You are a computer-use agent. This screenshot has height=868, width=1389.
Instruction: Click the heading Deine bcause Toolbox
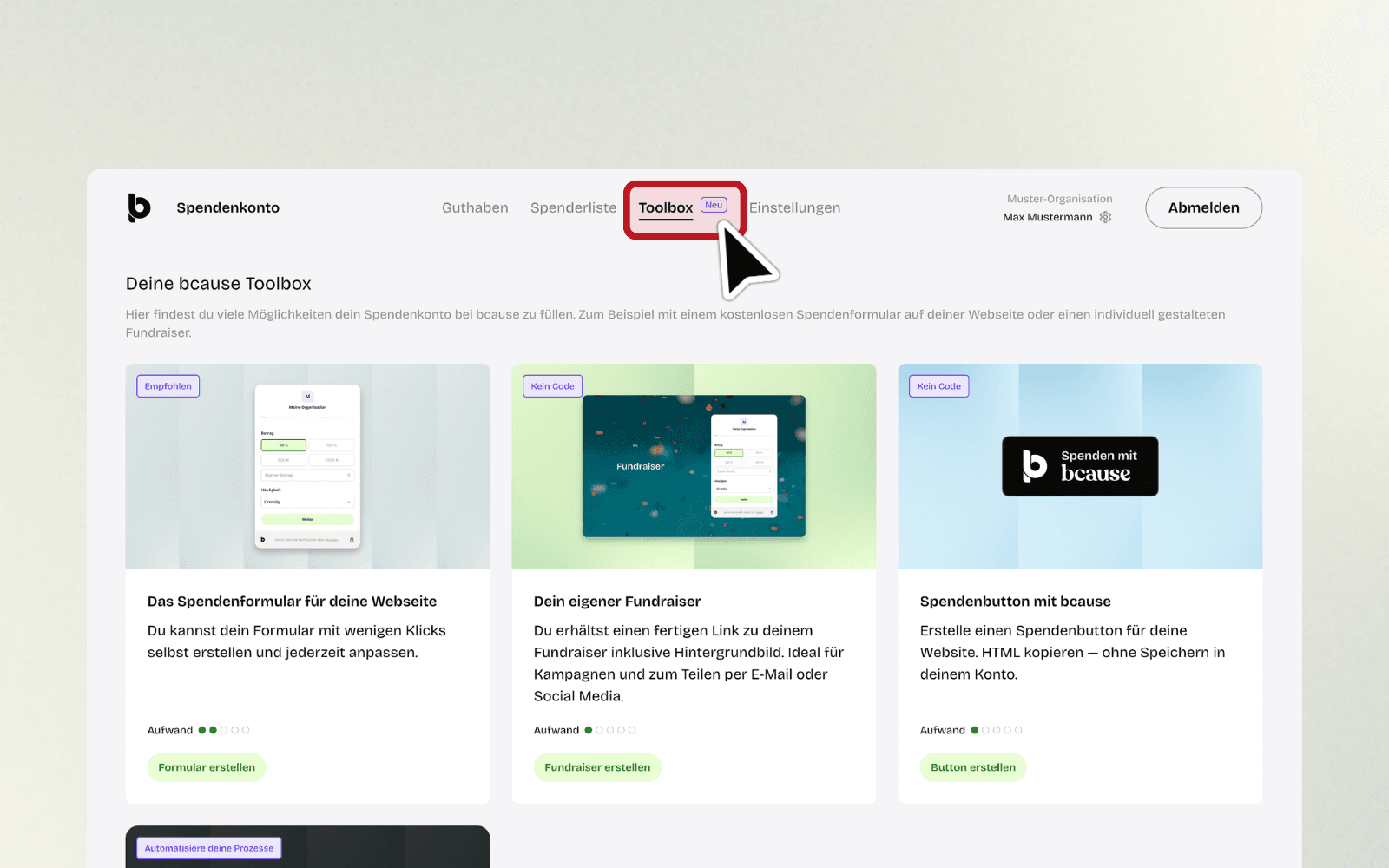coord(218,284)
